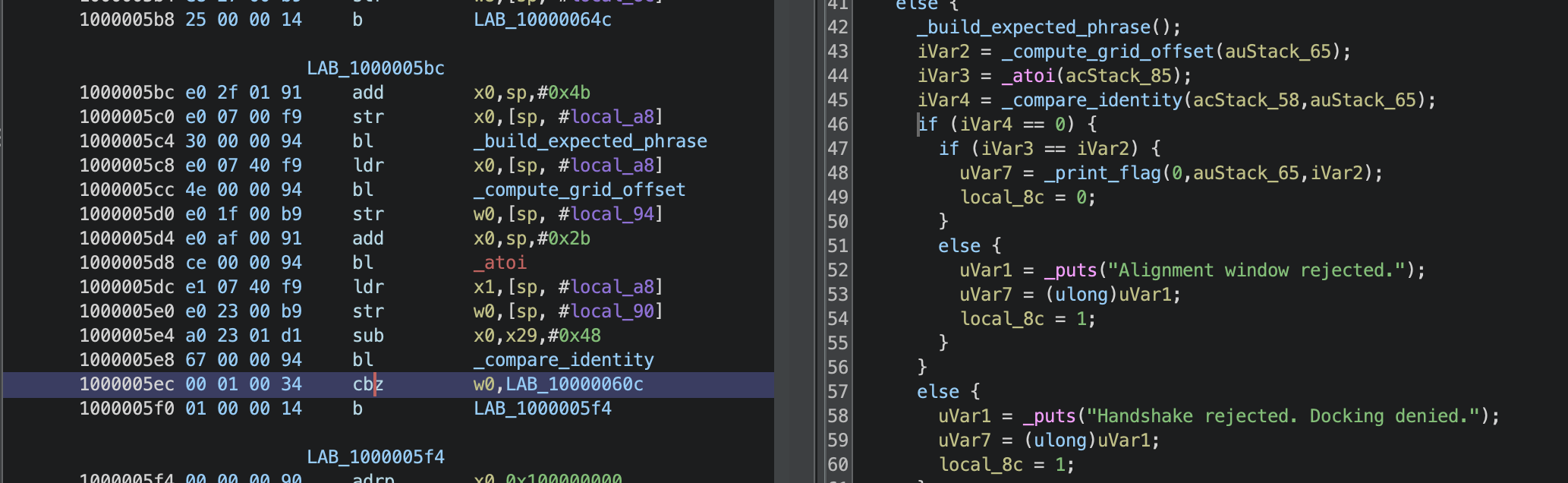The width and height of the screenshot is (1568, 483).
Task: Click address 1000005d8 in the listing
Action: pyautogui.click(x=127, y=263)
